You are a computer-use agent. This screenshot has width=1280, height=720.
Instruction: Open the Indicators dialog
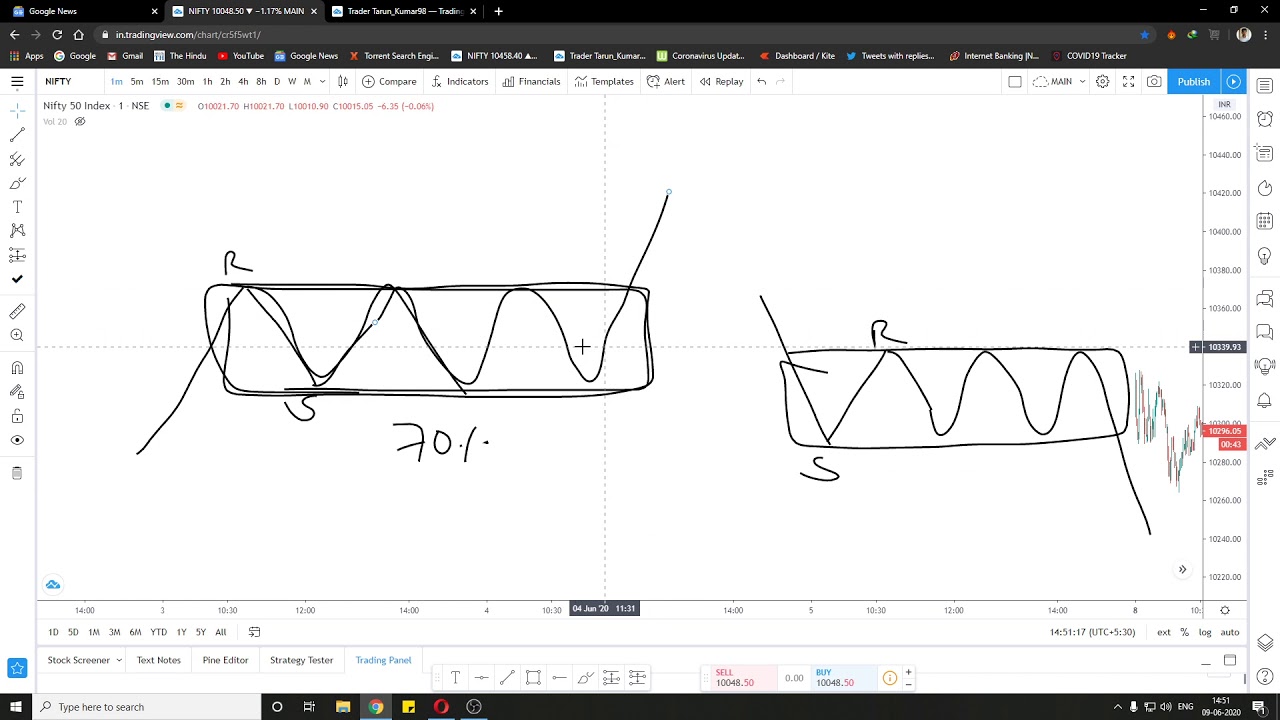coord(459,81)
